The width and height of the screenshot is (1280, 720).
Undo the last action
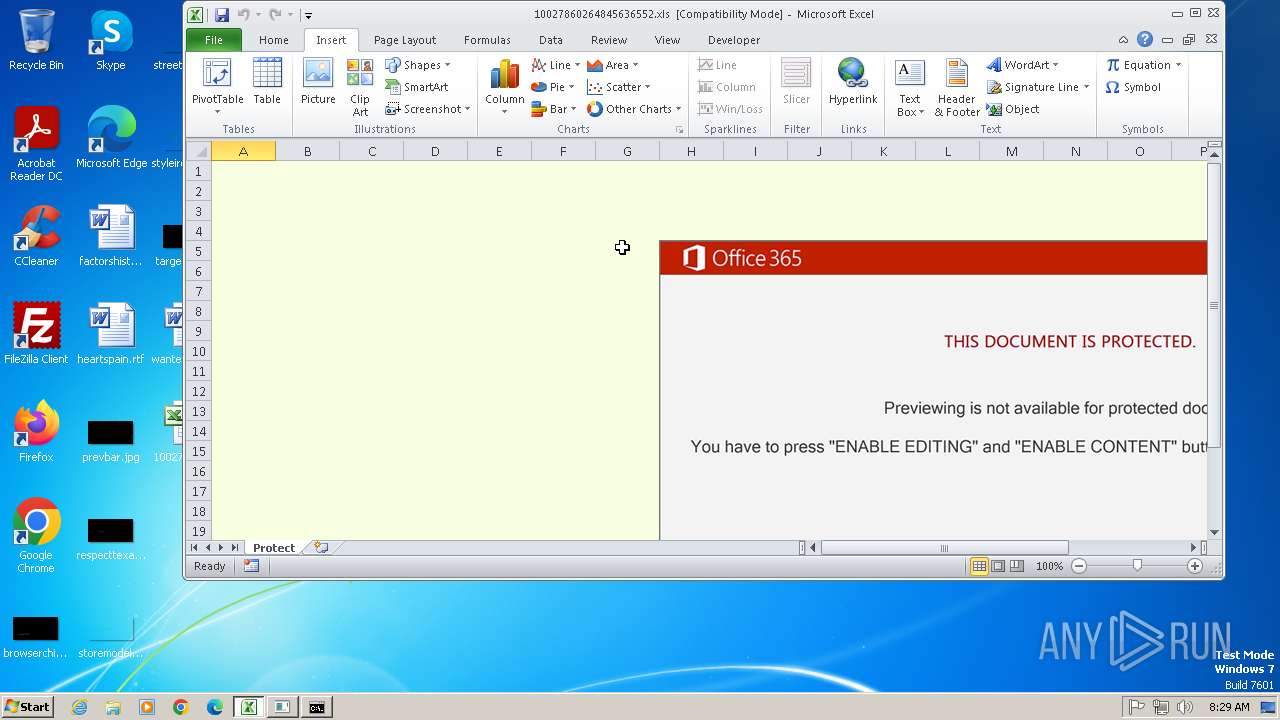[x=244, y=15]
